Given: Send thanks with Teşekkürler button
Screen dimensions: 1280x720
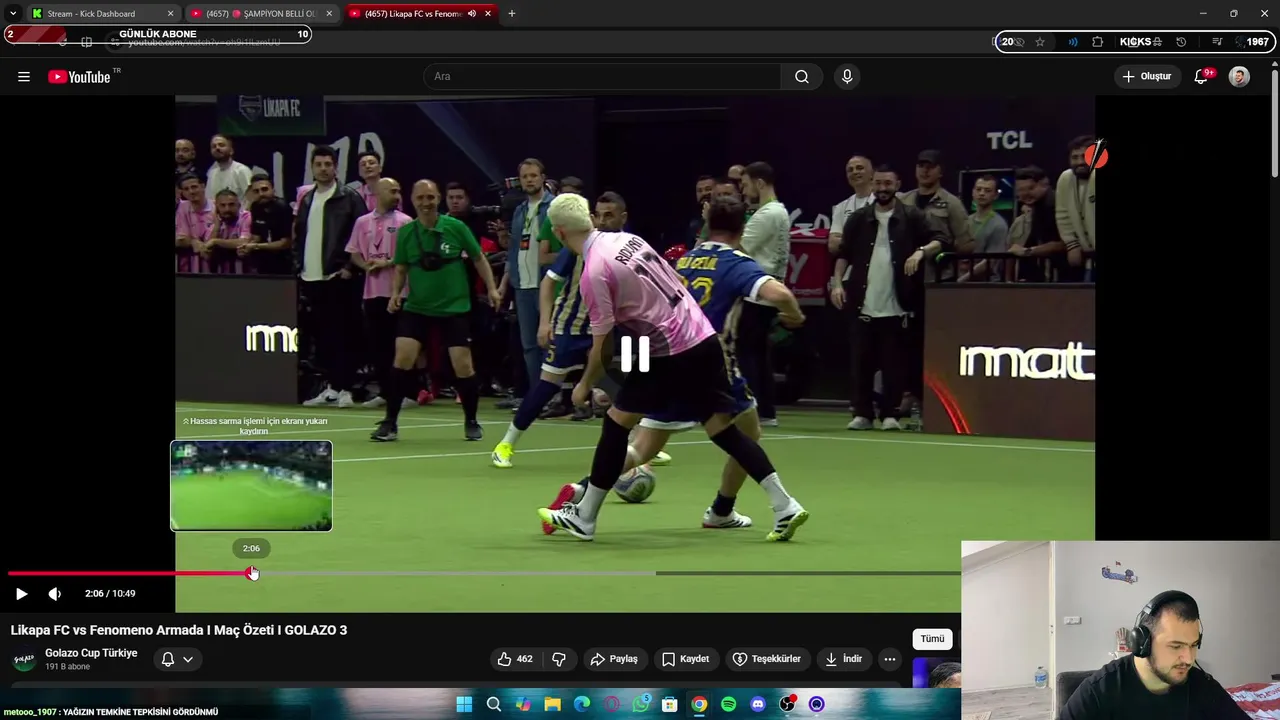Looking at the screenshot, I should [767, 659].
